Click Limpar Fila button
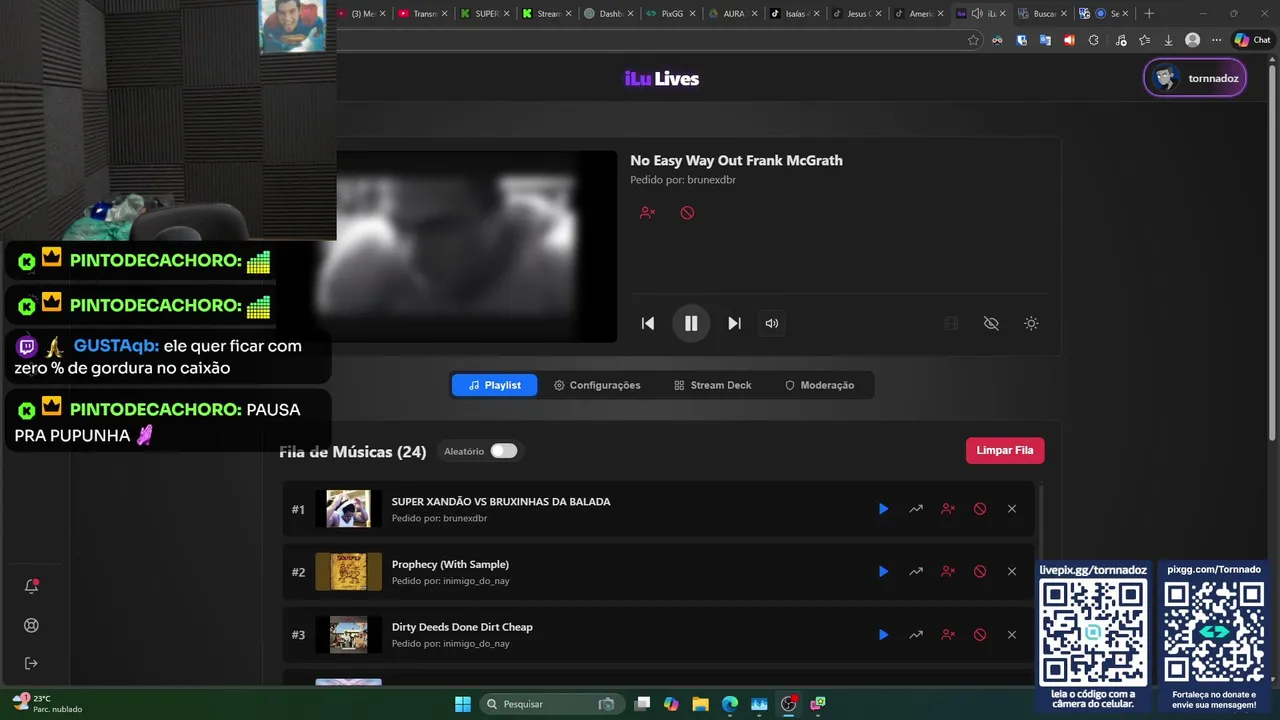1280x720 pixels. point(1005,450)
